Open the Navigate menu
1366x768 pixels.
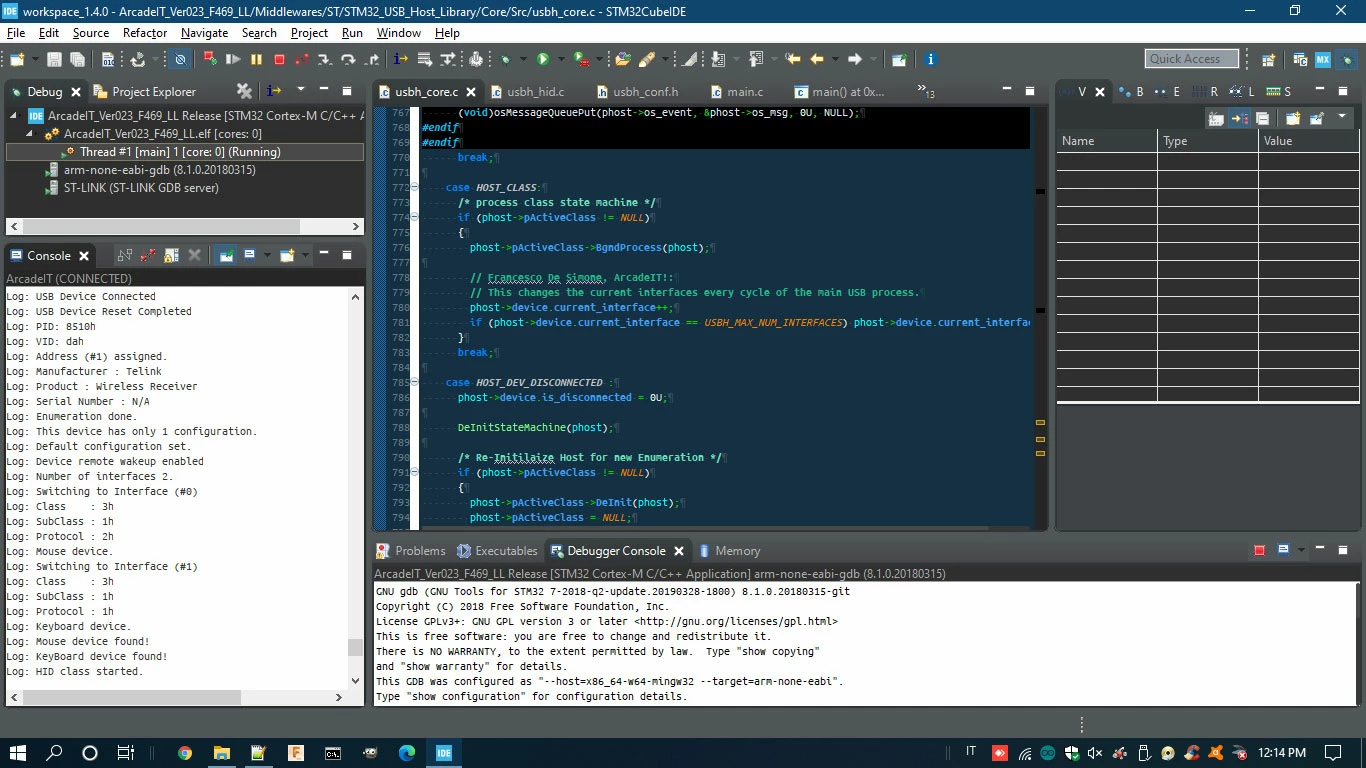[204, 33]
